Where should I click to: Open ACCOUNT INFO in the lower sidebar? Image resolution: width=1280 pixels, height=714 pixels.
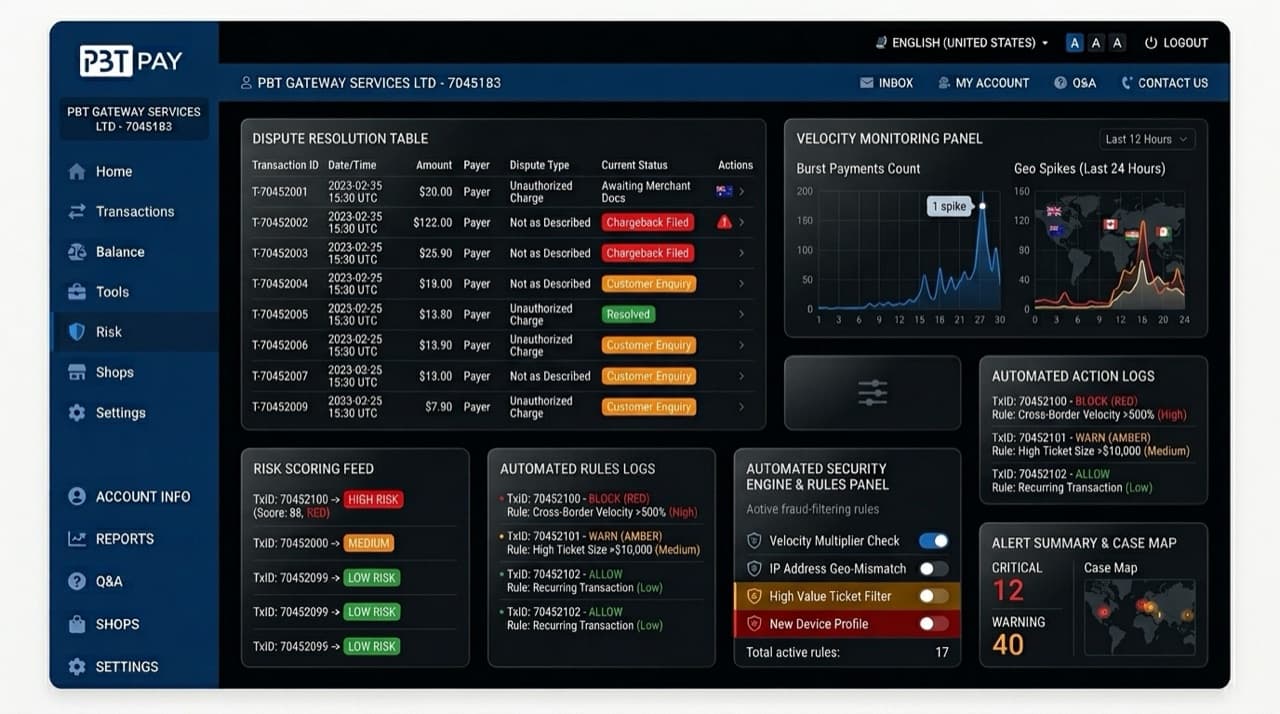[x=128, y=497]
